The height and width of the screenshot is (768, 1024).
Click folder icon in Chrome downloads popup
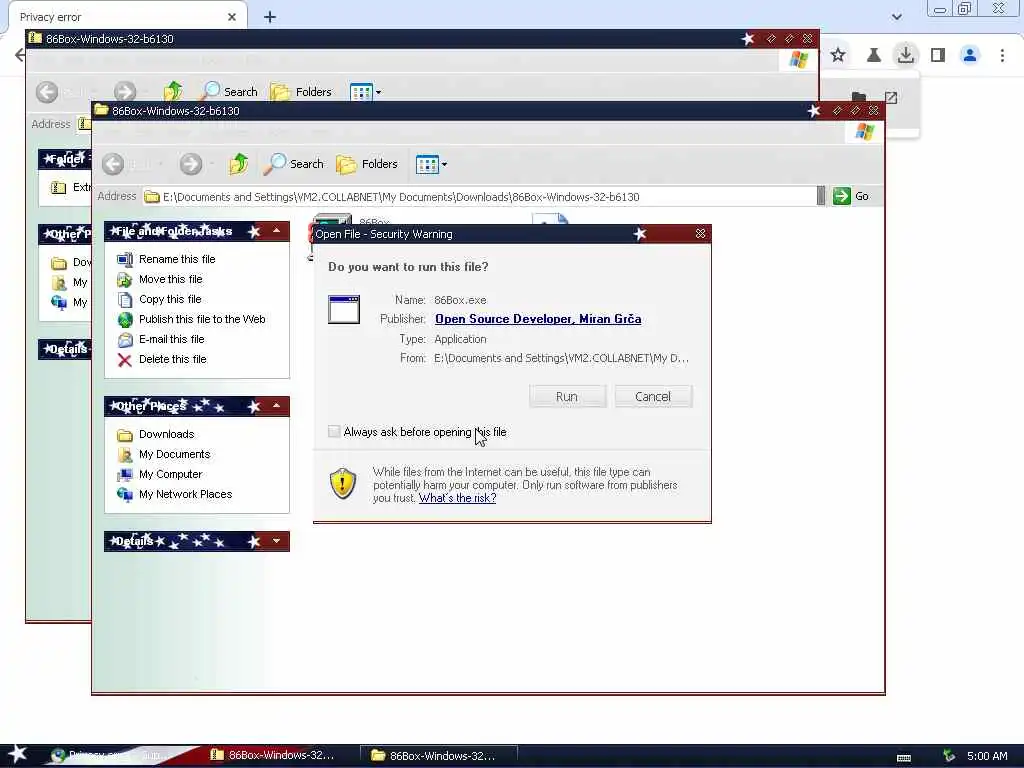(859, 97)
